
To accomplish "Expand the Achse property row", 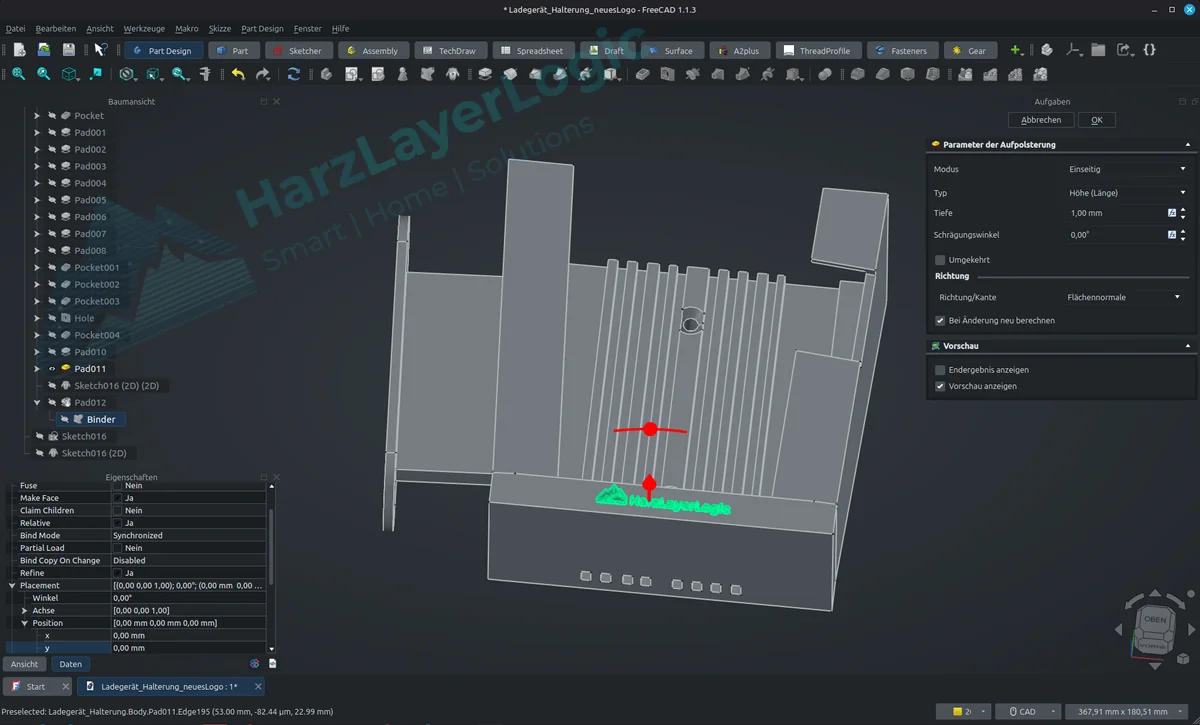I will tap(25, 611).
